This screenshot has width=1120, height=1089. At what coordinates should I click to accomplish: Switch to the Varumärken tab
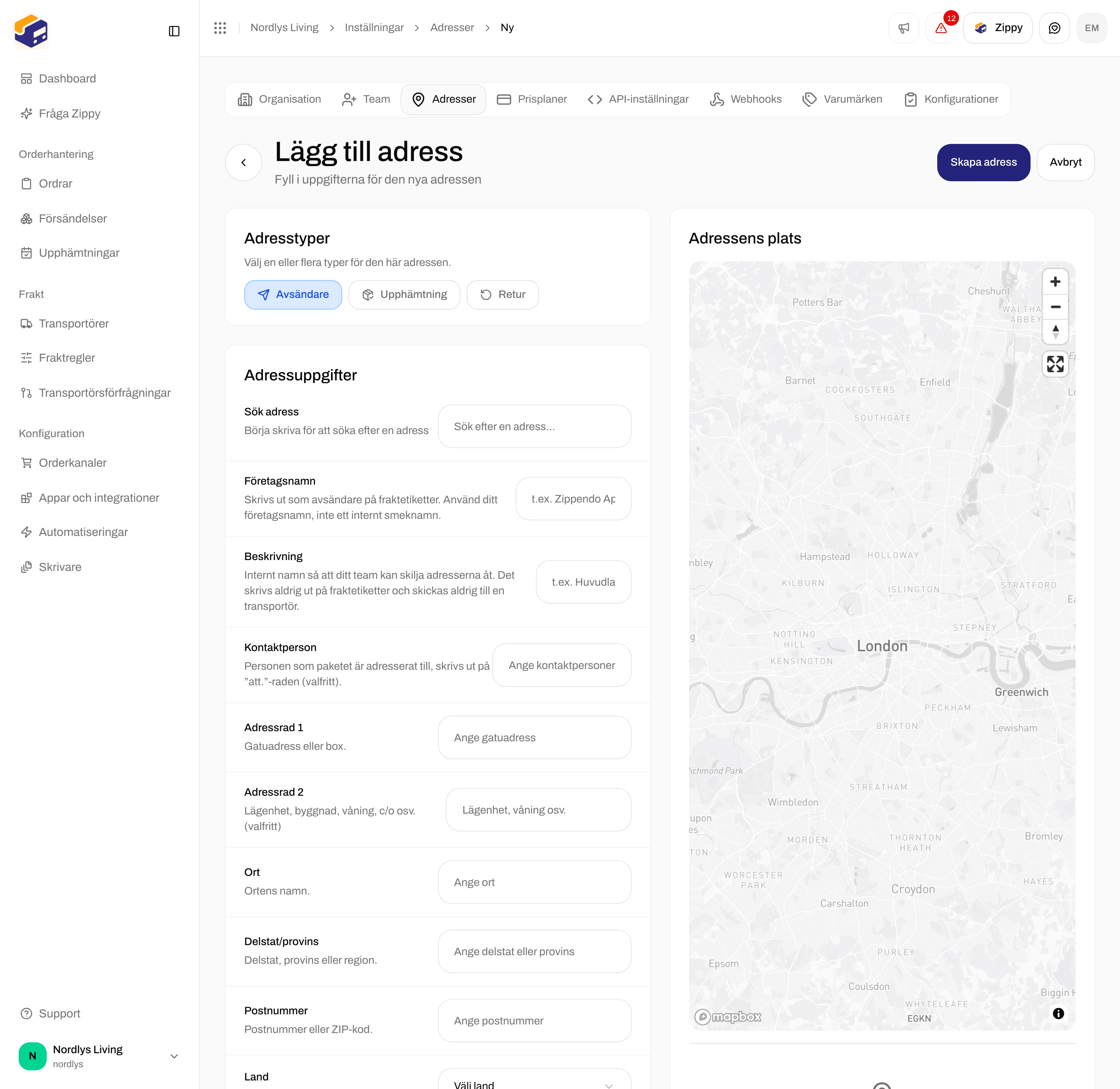(x=842, y=100)
